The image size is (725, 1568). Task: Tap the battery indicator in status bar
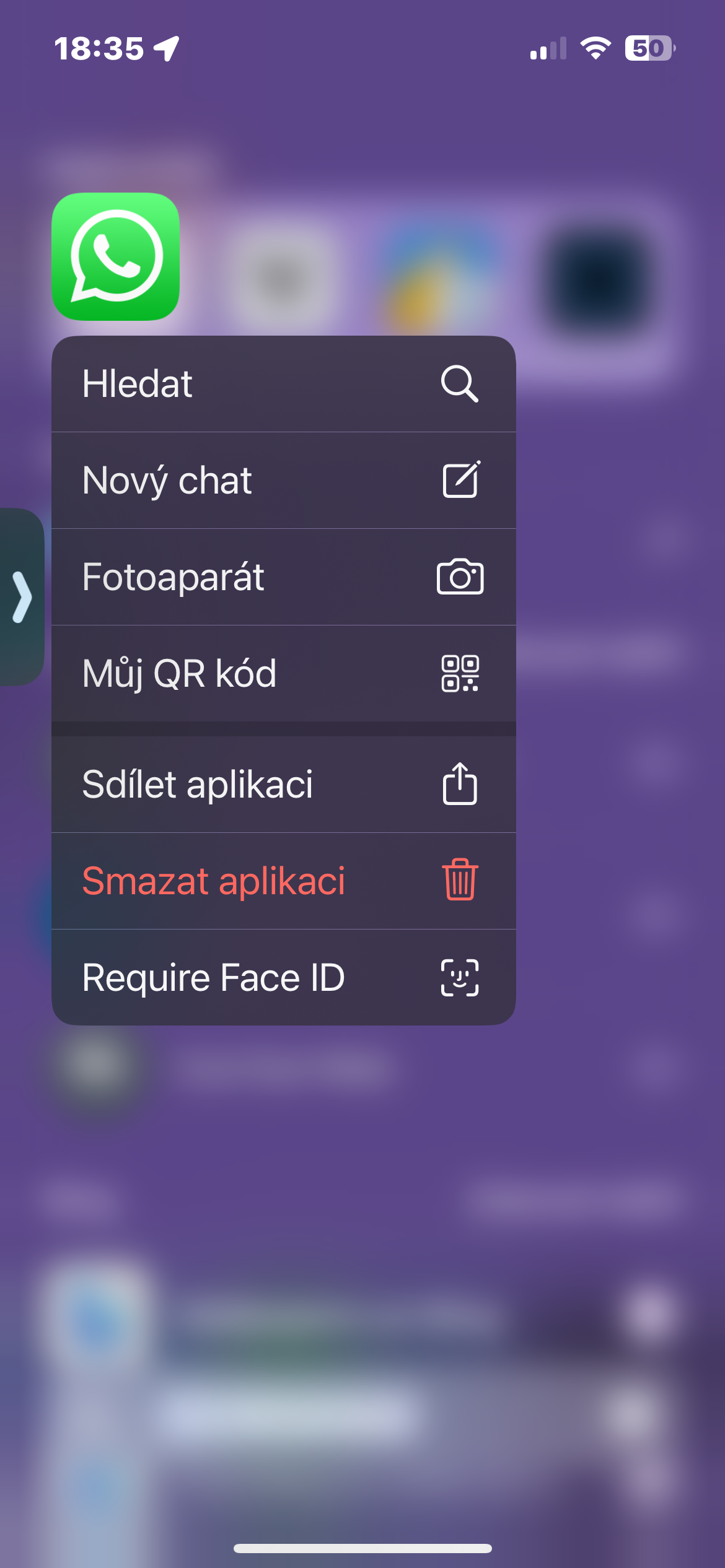649,48
